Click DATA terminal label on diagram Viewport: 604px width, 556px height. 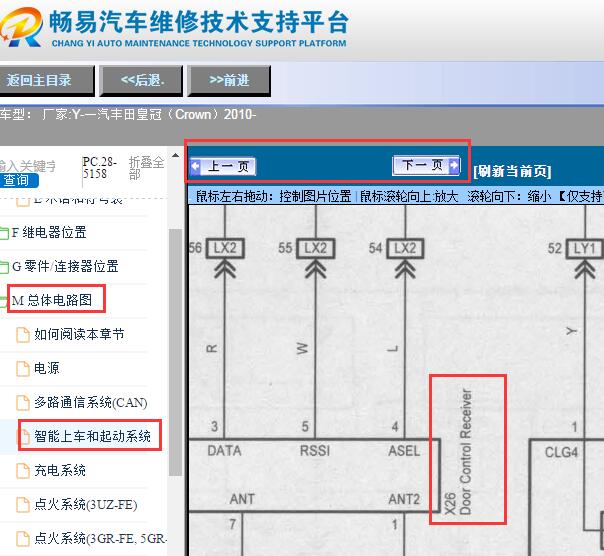(224, 450)
